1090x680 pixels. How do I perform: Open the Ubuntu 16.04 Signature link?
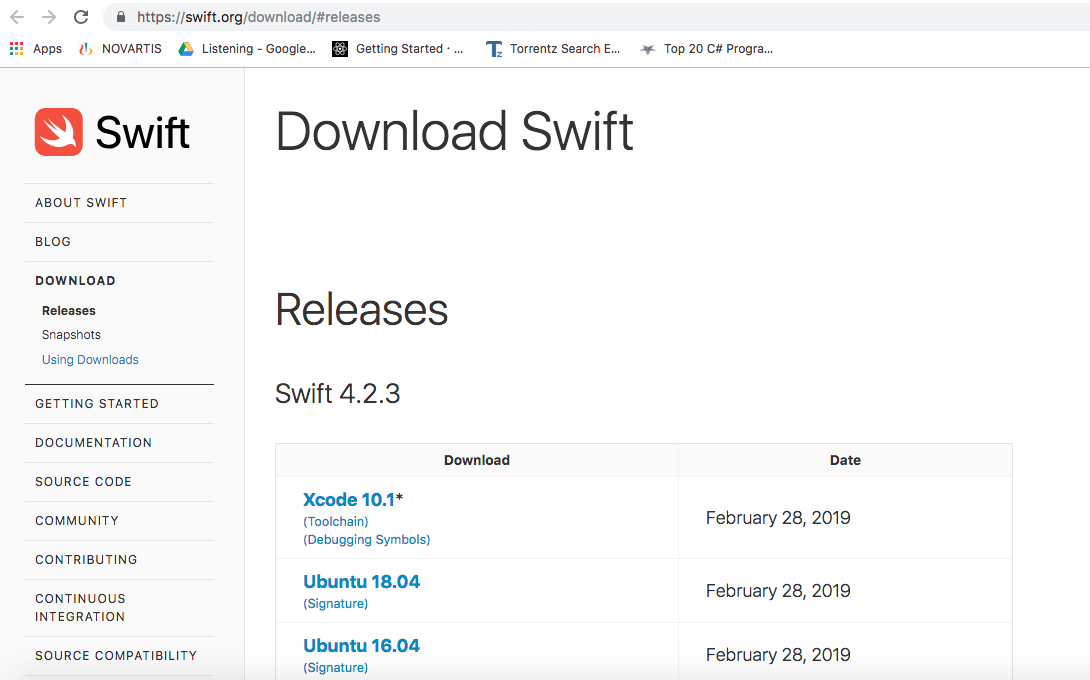coord(335,668)
